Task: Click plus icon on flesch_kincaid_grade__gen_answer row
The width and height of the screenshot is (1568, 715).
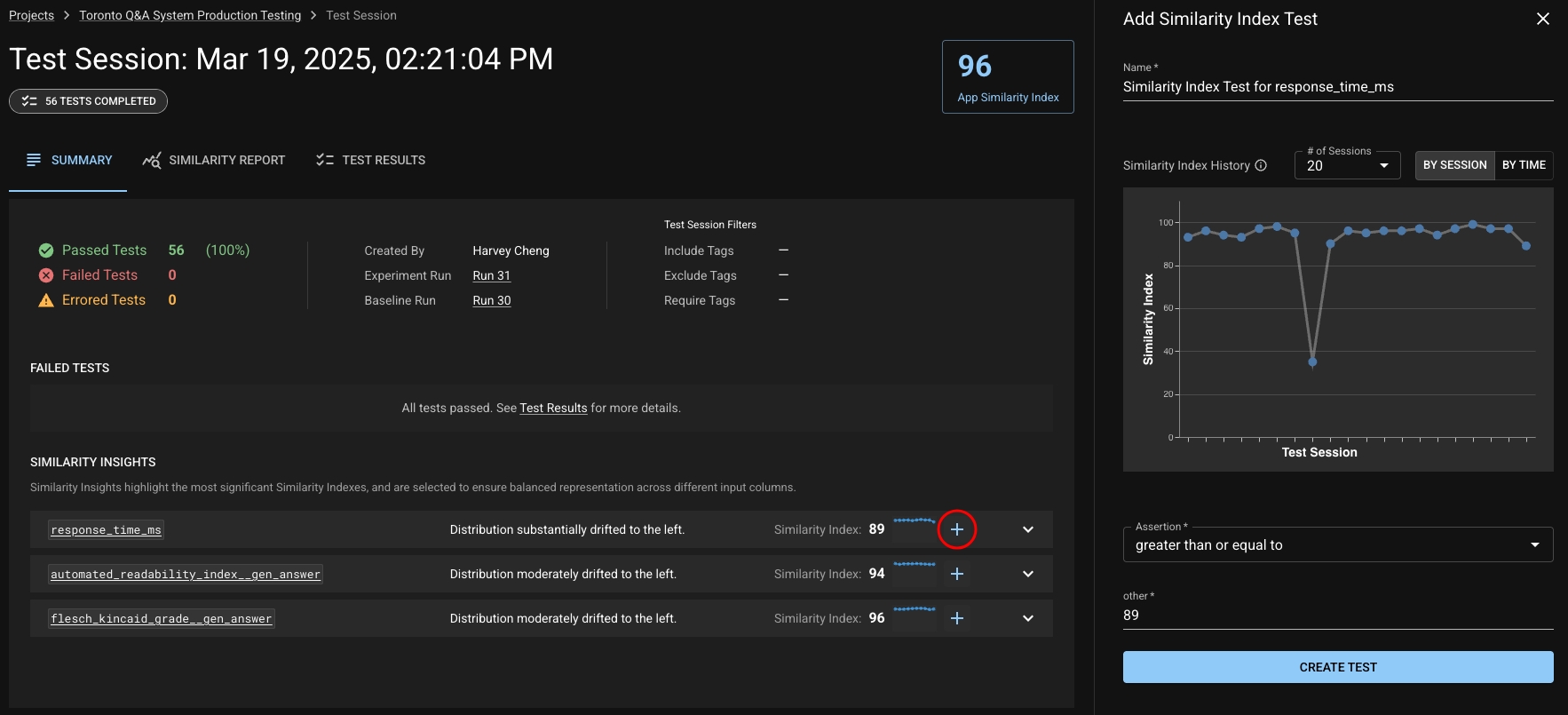Action: [956, 618]
